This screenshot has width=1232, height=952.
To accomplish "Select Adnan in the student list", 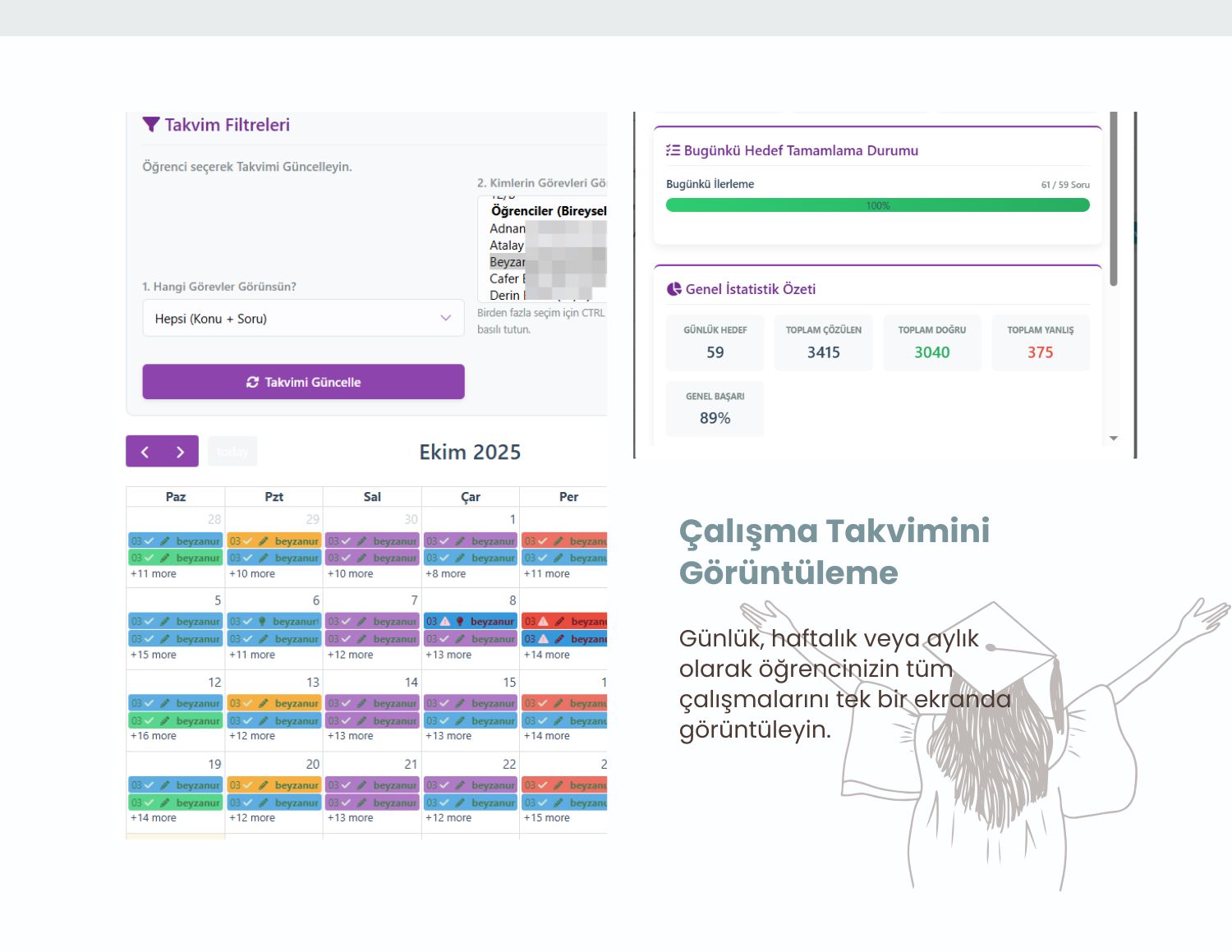I will point(507,228).
